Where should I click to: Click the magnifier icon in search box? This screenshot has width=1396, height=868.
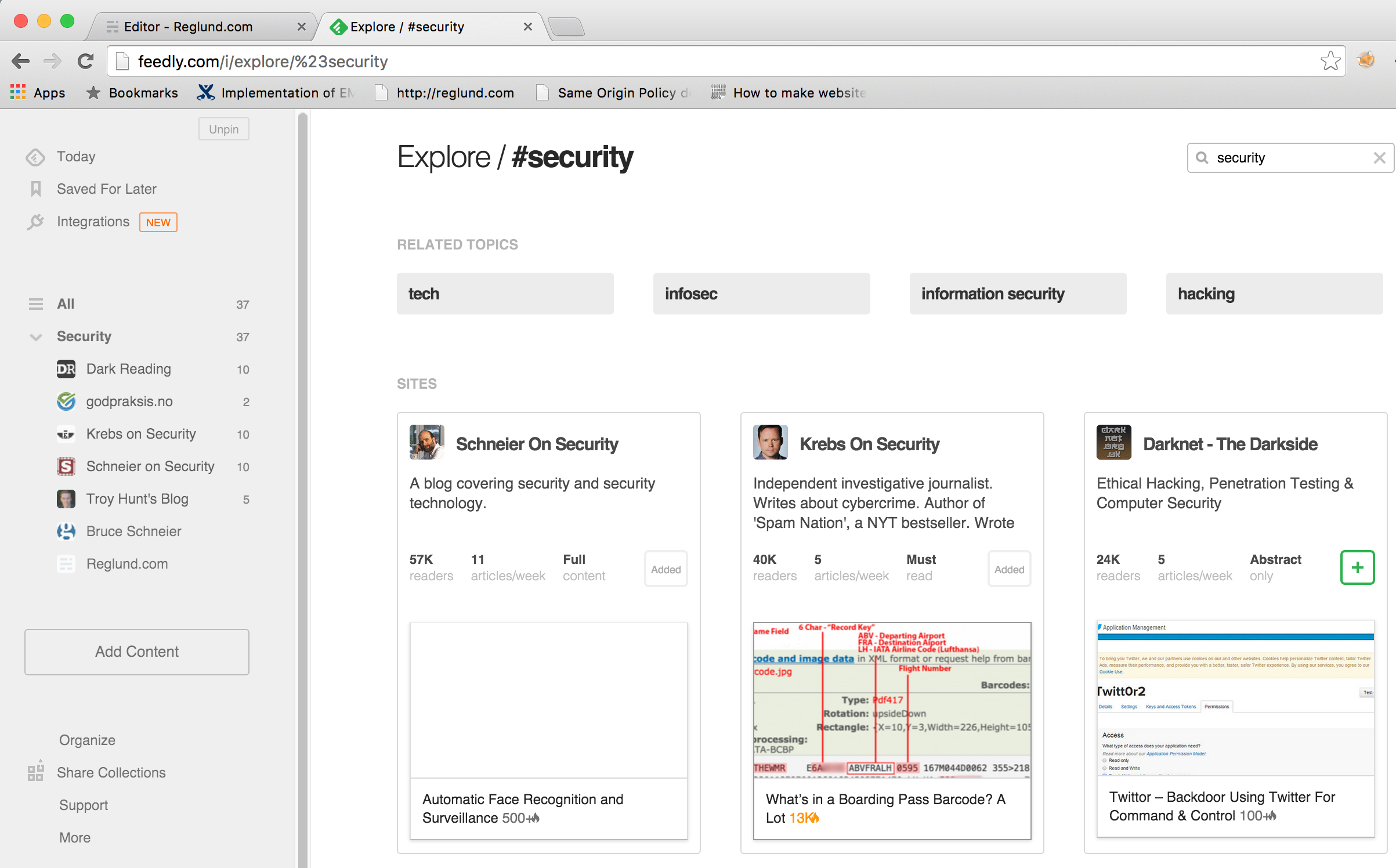[1202, 158]
